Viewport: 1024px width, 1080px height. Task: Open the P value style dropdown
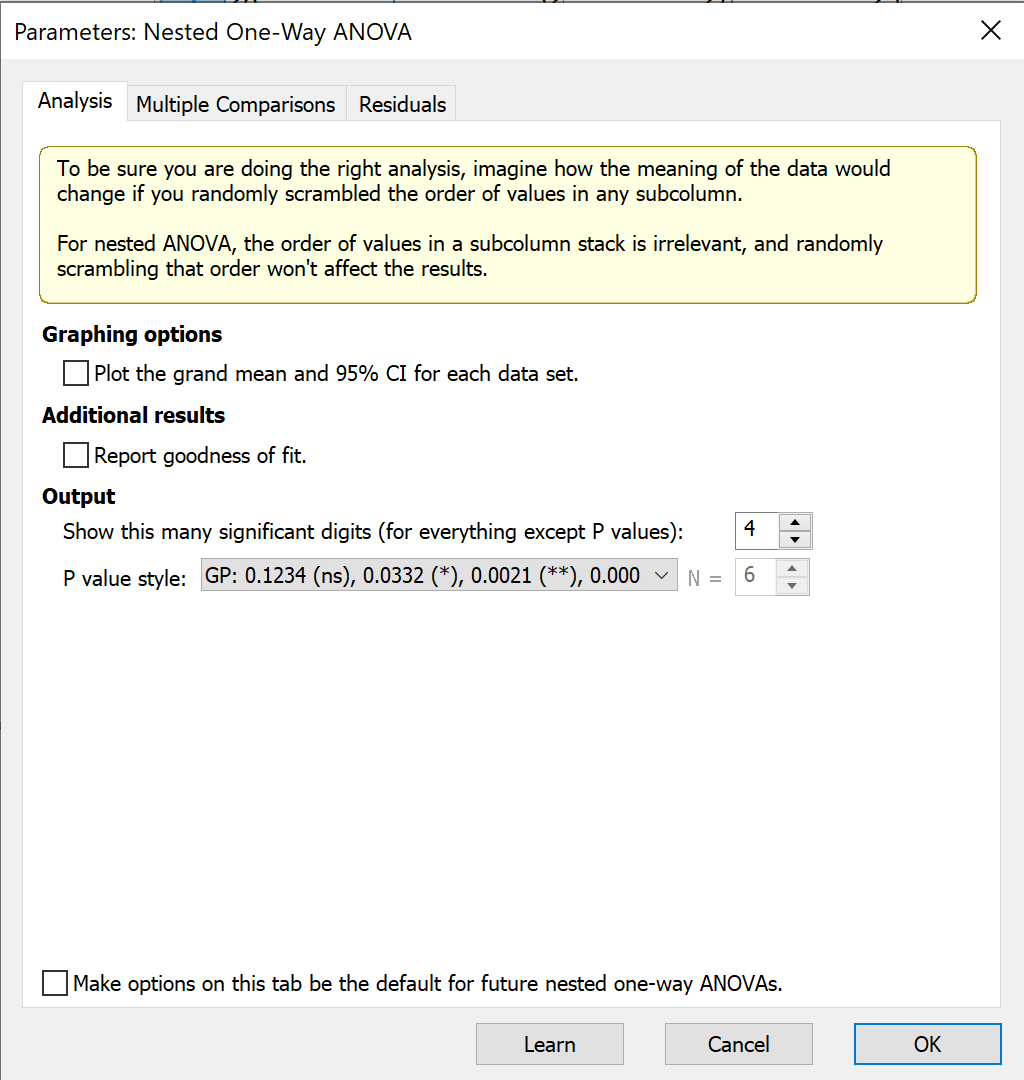coord(439,576)
